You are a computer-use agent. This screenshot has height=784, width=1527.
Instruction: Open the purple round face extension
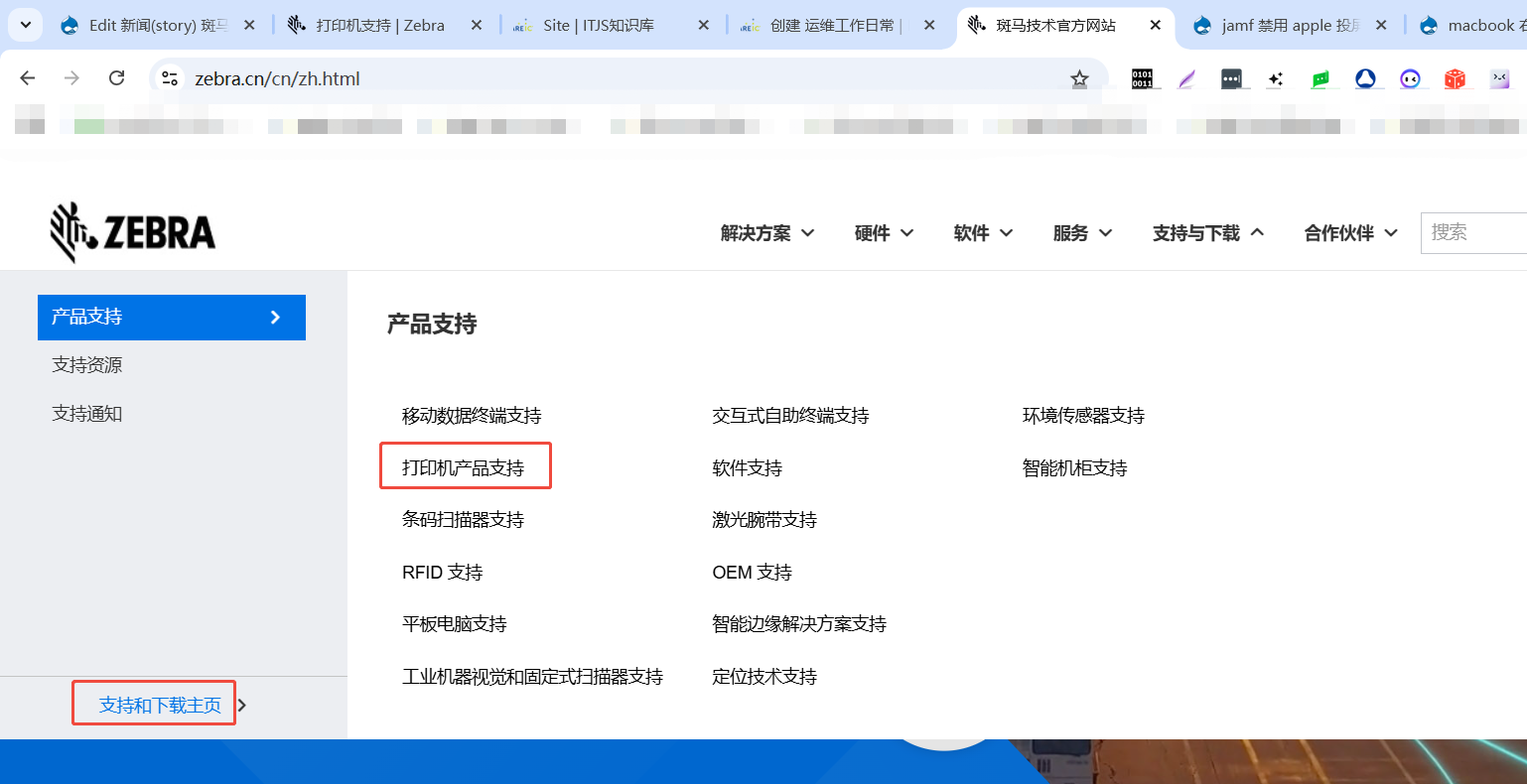(1410, 78)
